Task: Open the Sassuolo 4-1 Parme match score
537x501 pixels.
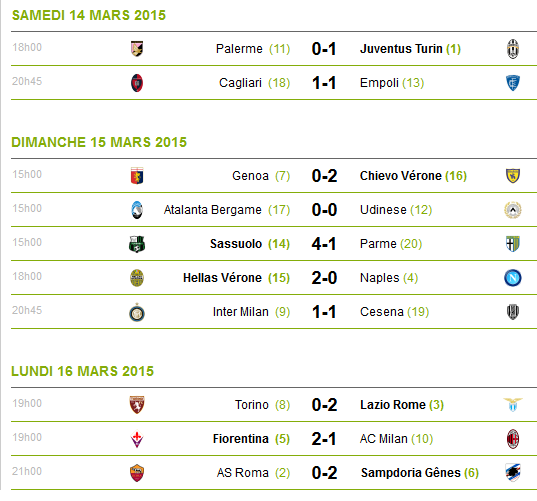Action: click(x=324, y=244)
